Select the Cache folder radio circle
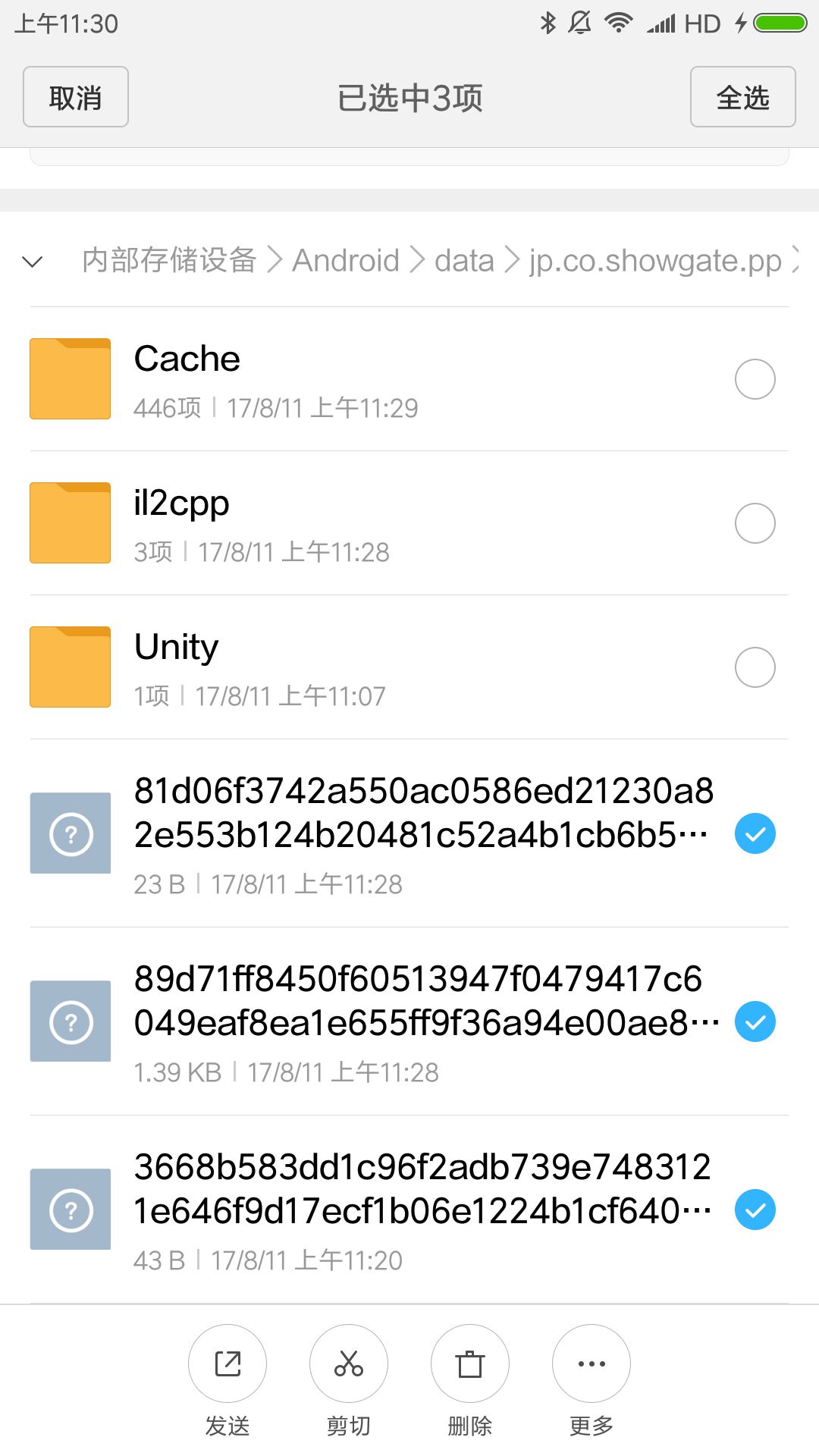Image resolution: width=819 pixels, height=1456 pixels. 755,379
